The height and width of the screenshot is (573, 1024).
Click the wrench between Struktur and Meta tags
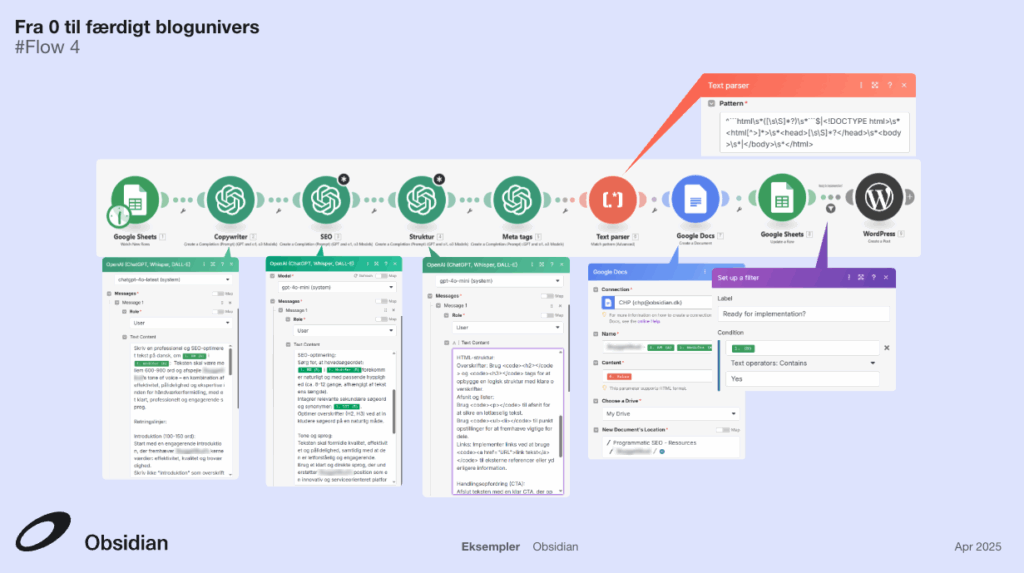pyautogui.click(x=470, y=211)
